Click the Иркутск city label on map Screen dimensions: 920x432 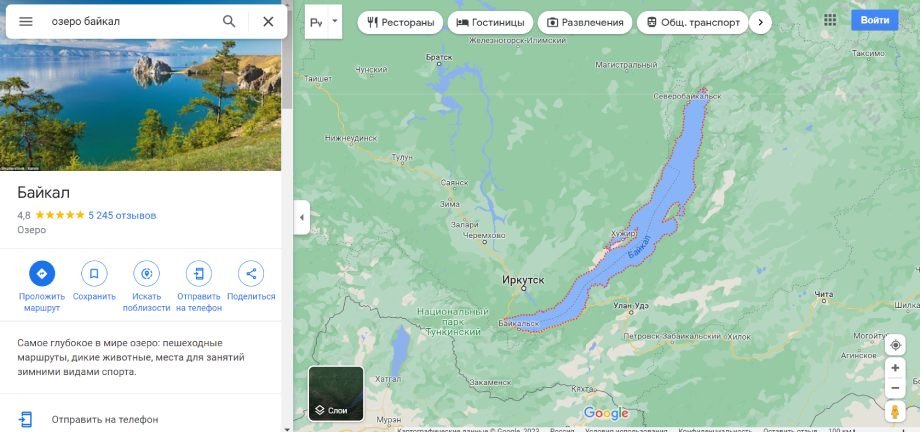[x=523, y=281]
